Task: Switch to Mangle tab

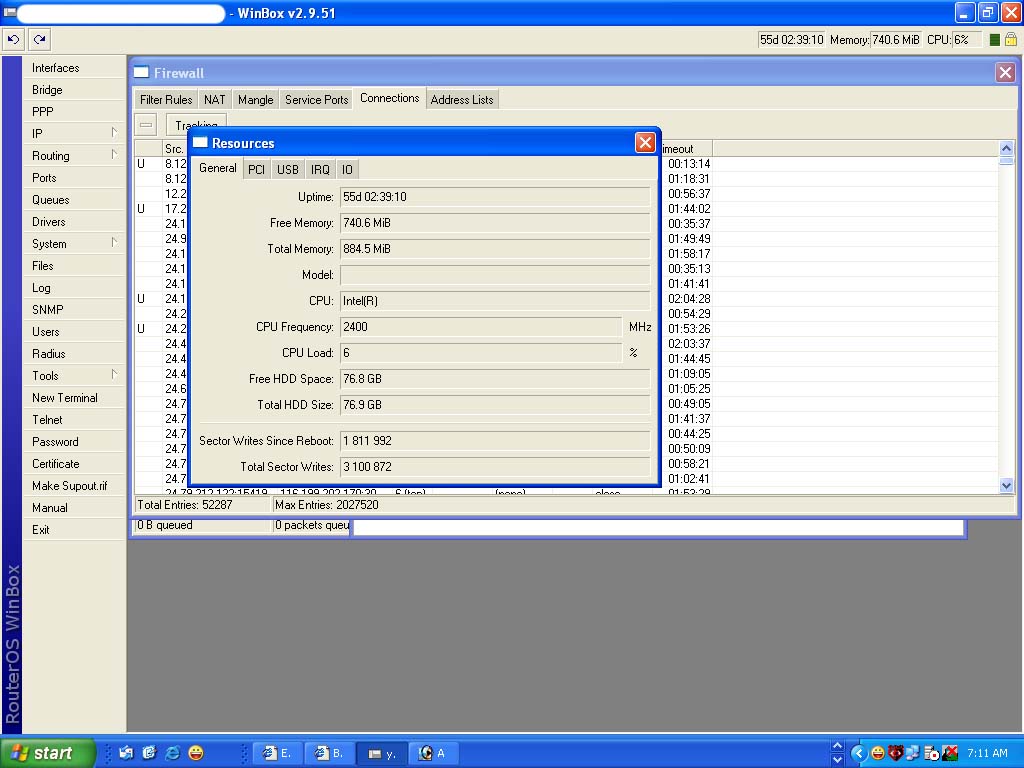Action: tap(255, 99)
